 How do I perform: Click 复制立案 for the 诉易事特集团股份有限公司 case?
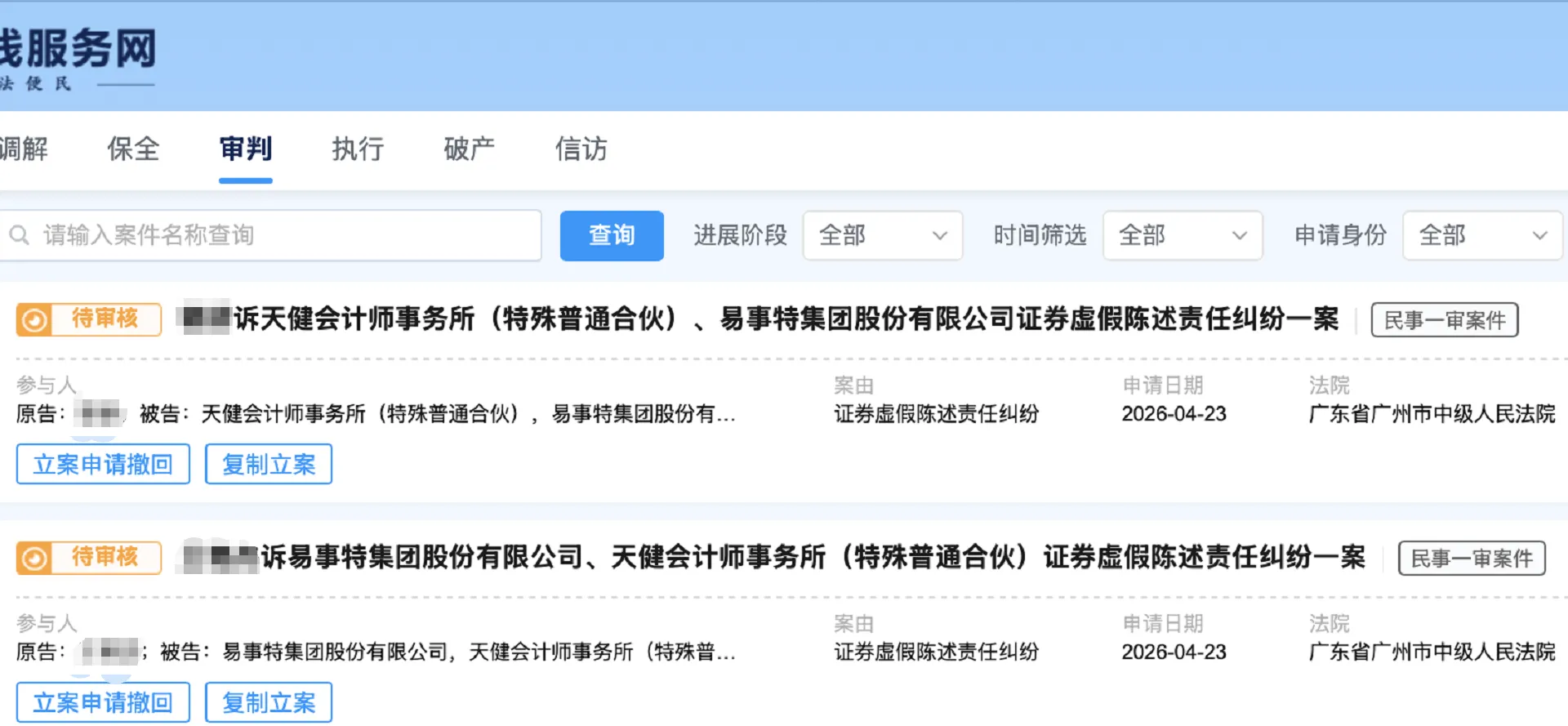click(269, 702)
